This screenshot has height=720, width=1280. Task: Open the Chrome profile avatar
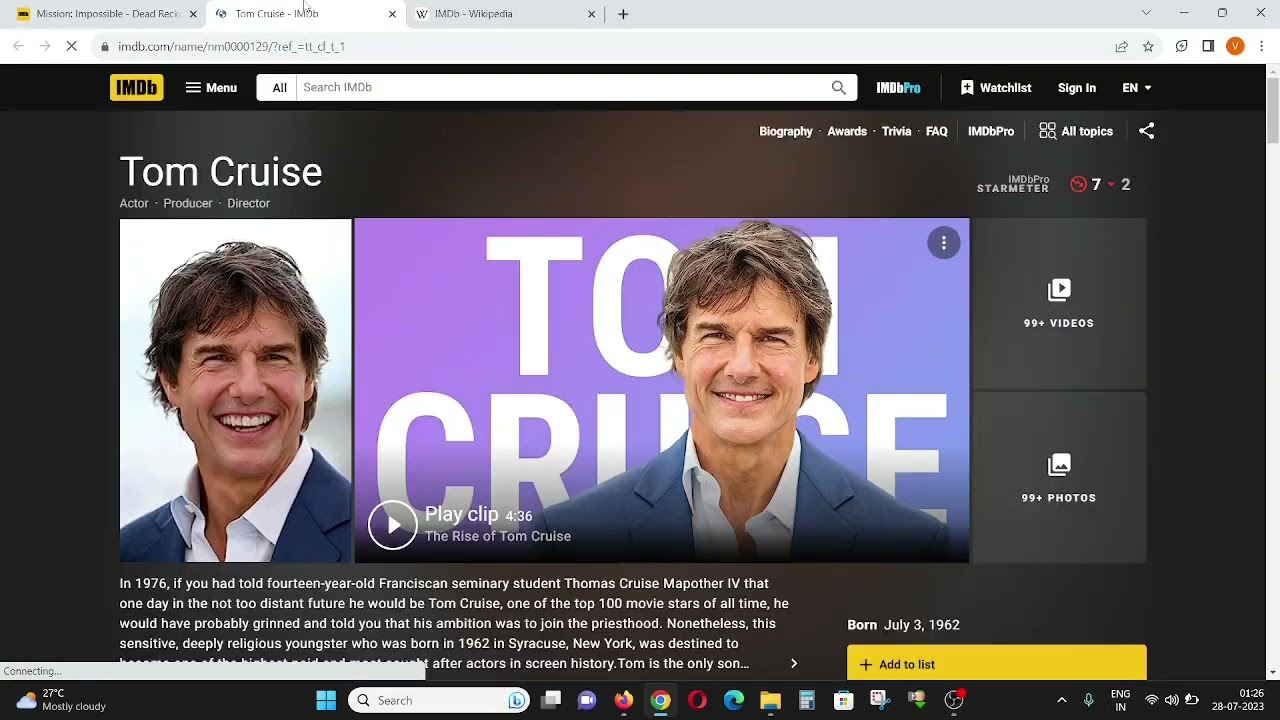[1235, 46]
